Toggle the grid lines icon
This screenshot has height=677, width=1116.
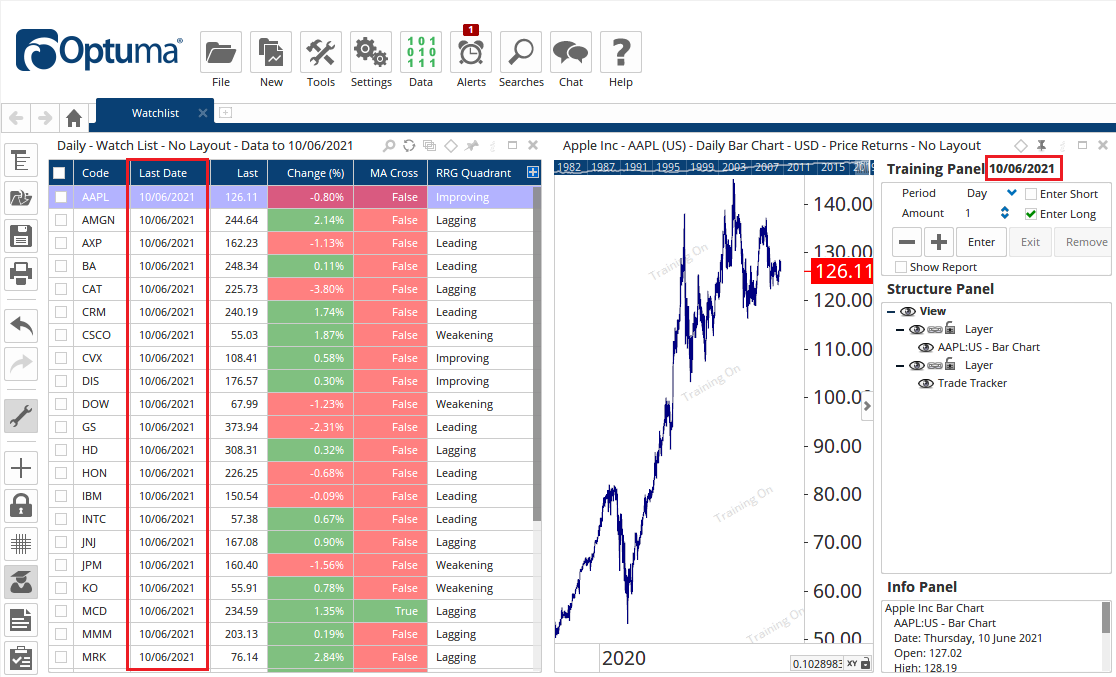(x=21, y=544)
